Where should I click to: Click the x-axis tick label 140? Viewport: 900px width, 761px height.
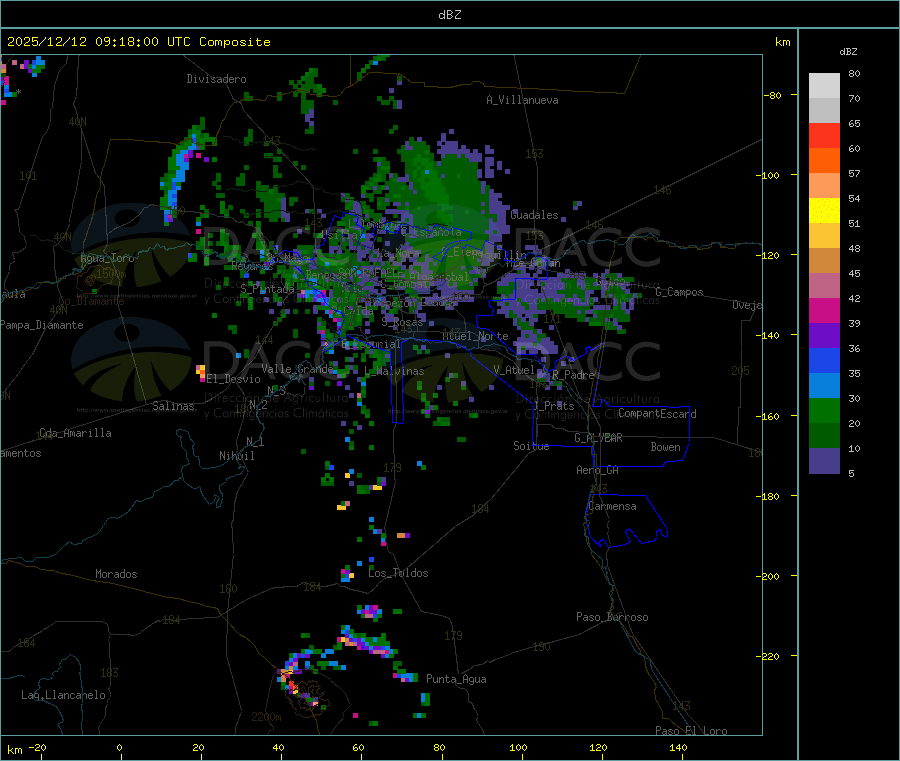pyautogui.click(x=678, y=747)
